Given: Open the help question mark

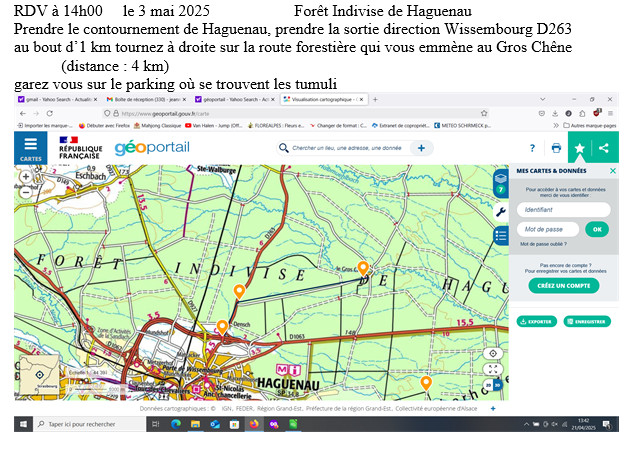Looking at the screenshot, I should (532, 148).
